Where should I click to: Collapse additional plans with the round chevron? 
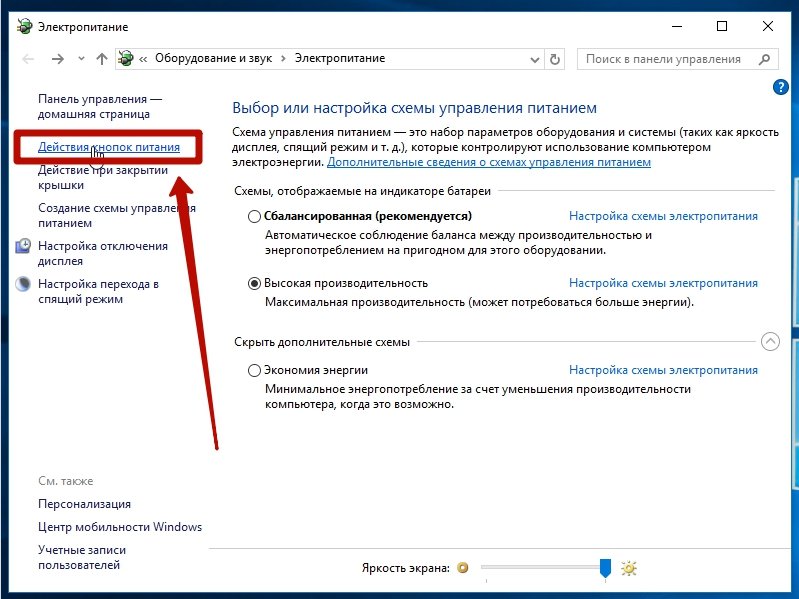point(770,341)
